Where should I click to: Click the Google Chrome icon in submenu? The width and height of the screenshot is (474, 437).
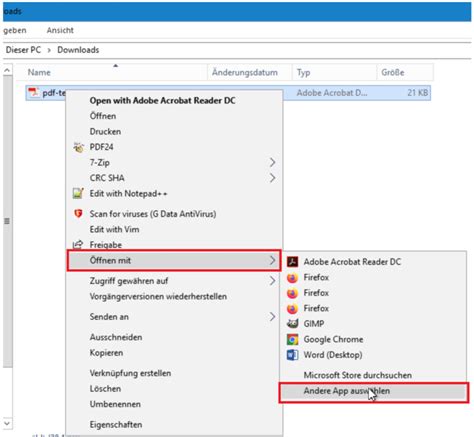[x=292, y=339]
